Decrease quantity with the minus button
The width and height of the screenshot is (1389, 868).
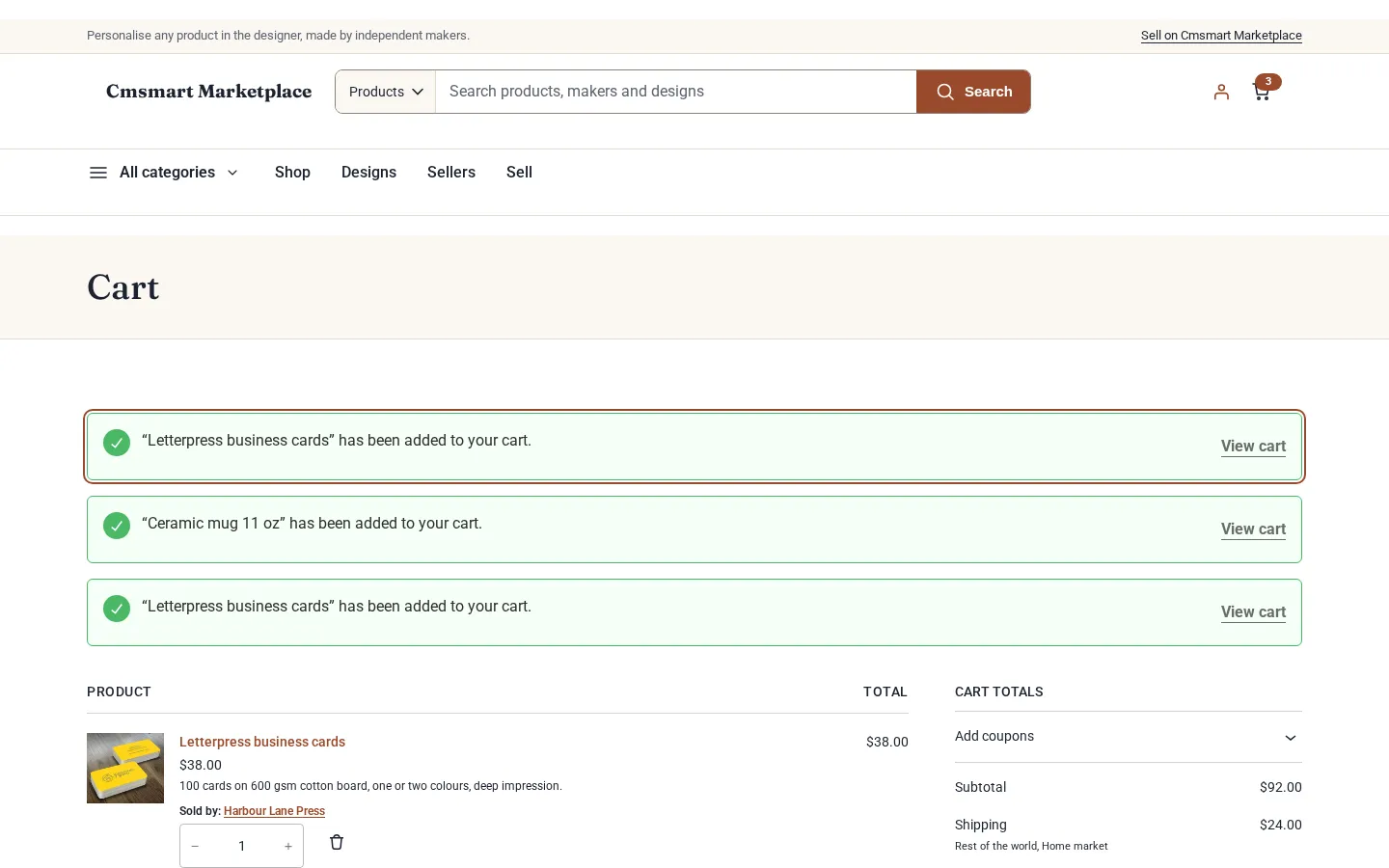[195, 846]
